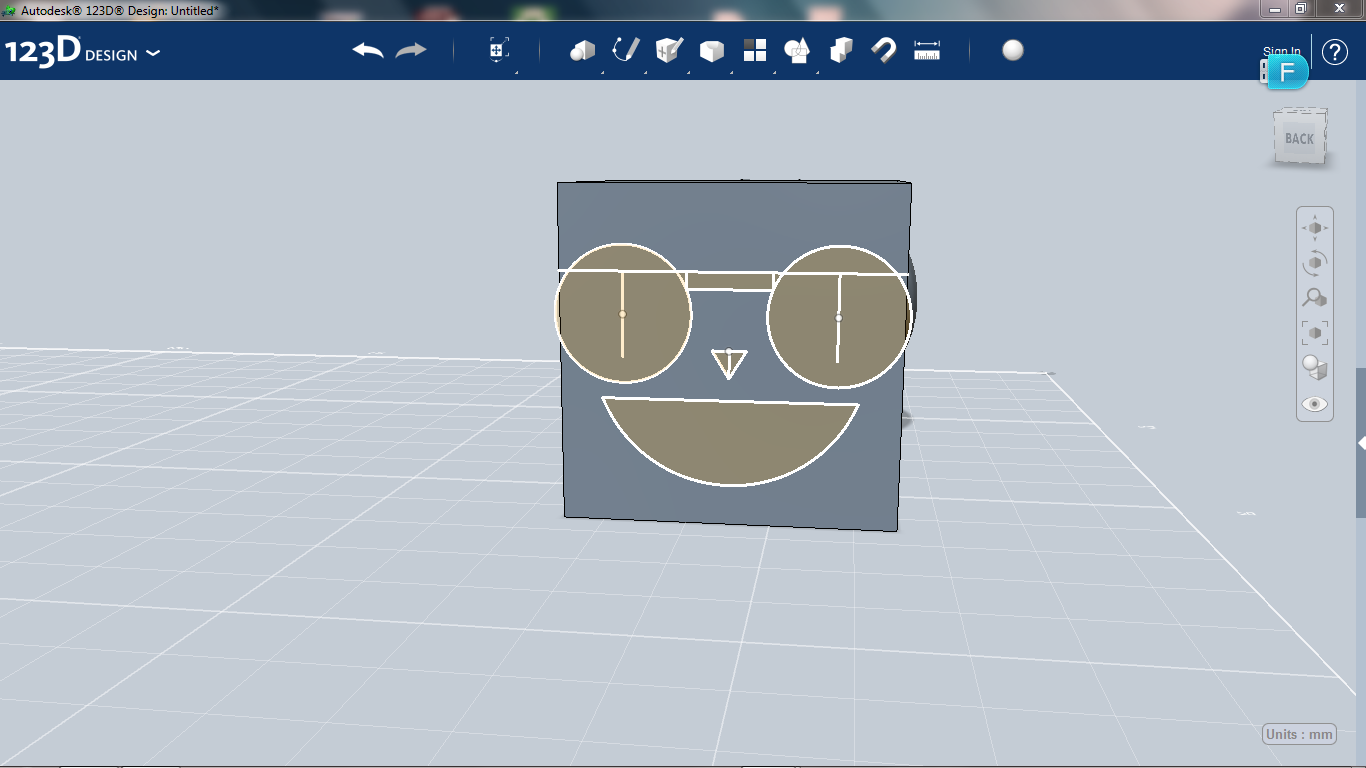Click the cyan F badge icon
1366x768 pixels.
(1288, 72)
